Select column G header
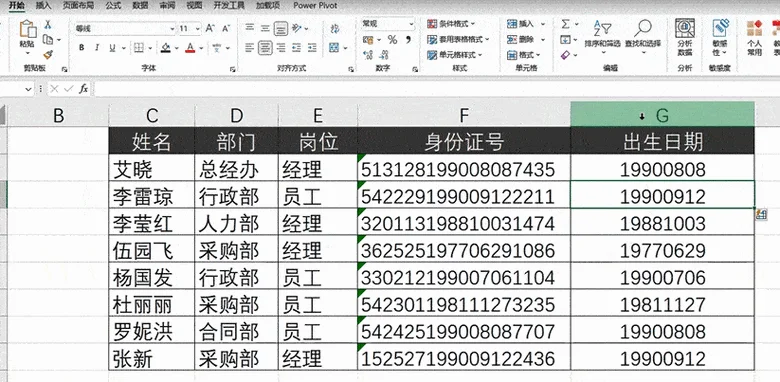 point(663,115)
